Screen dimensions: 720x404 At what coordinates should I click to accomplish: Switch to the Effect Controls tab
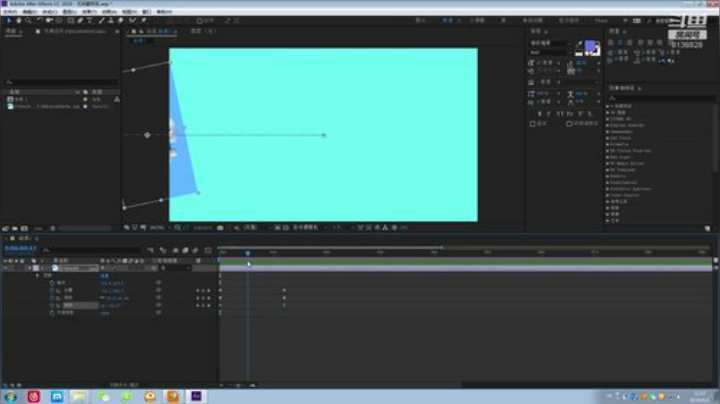(x=75, y=31)
